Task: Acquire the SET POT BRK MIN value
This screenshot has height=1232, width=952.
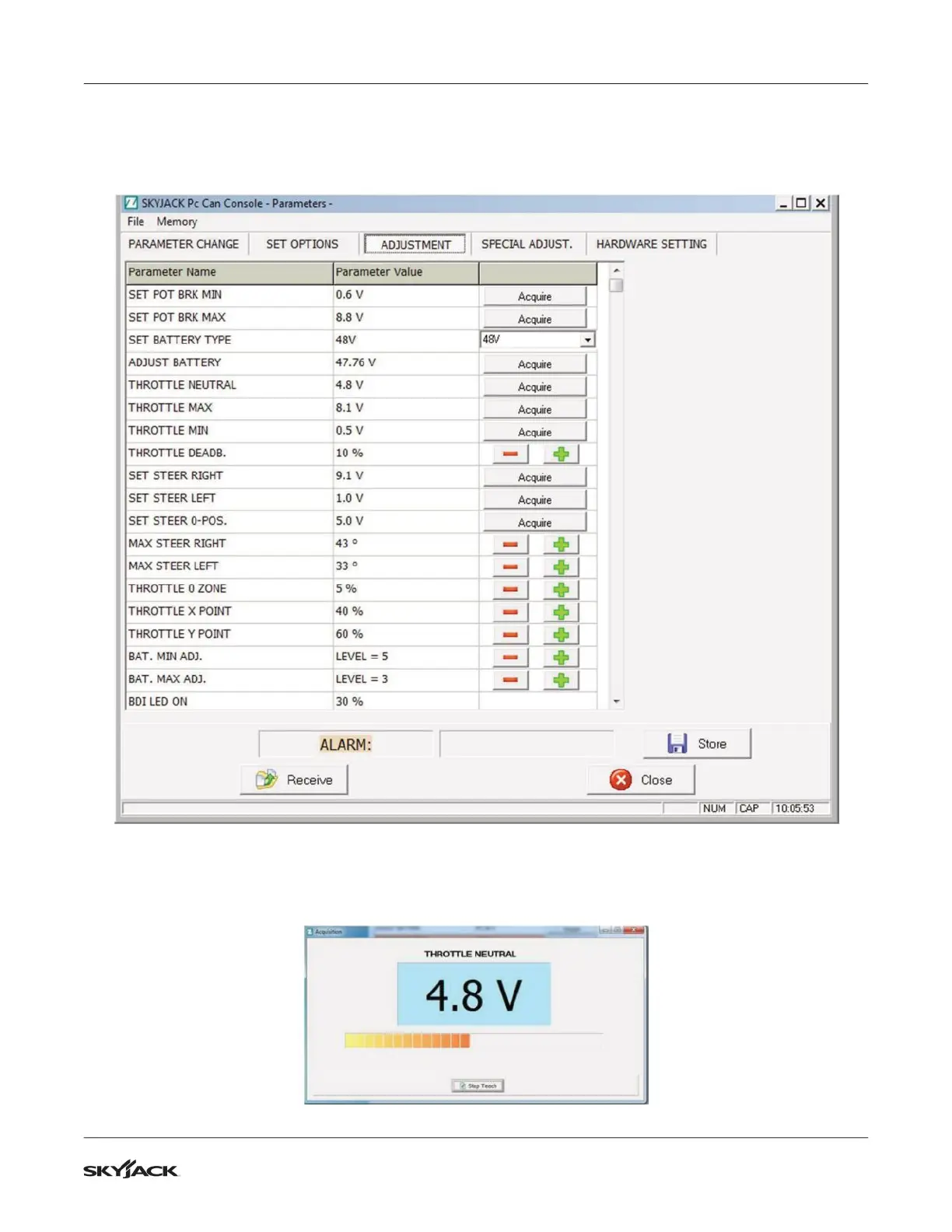Action: click(x=534, y=296)
